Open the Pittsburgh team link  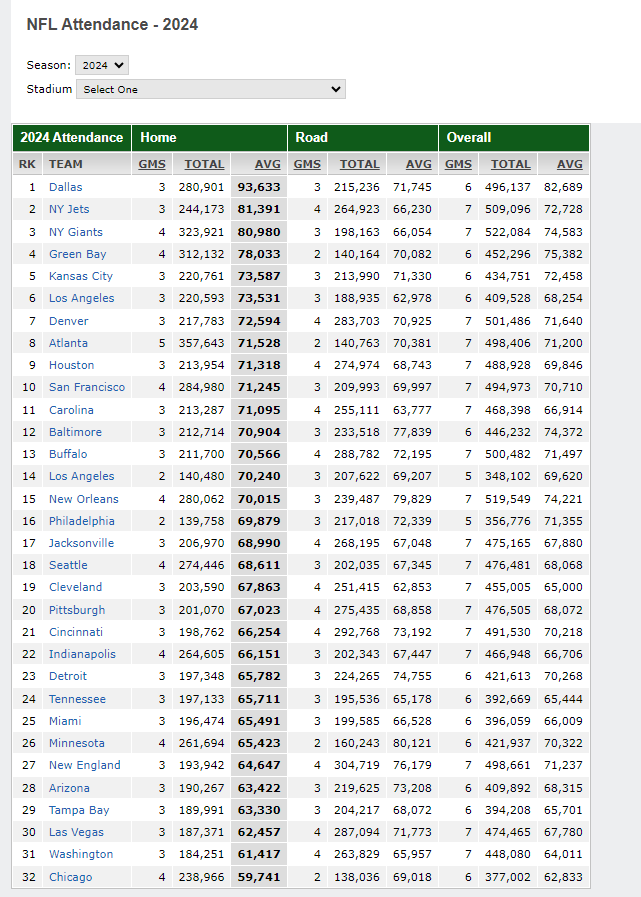pyautogui.click(x=77, y=610)
